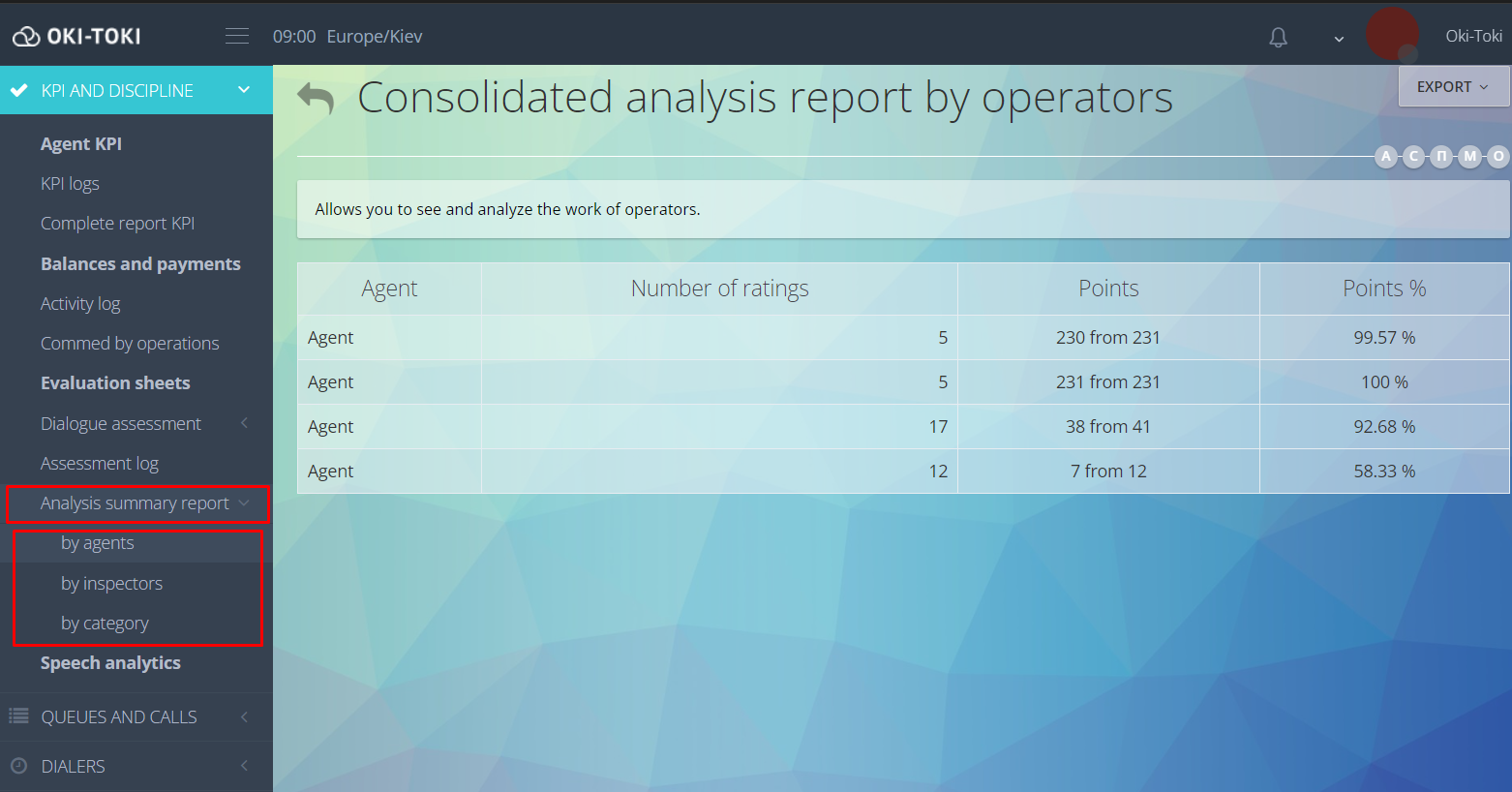
Task: Open the Assessment log page
Action: coord(99,463)
